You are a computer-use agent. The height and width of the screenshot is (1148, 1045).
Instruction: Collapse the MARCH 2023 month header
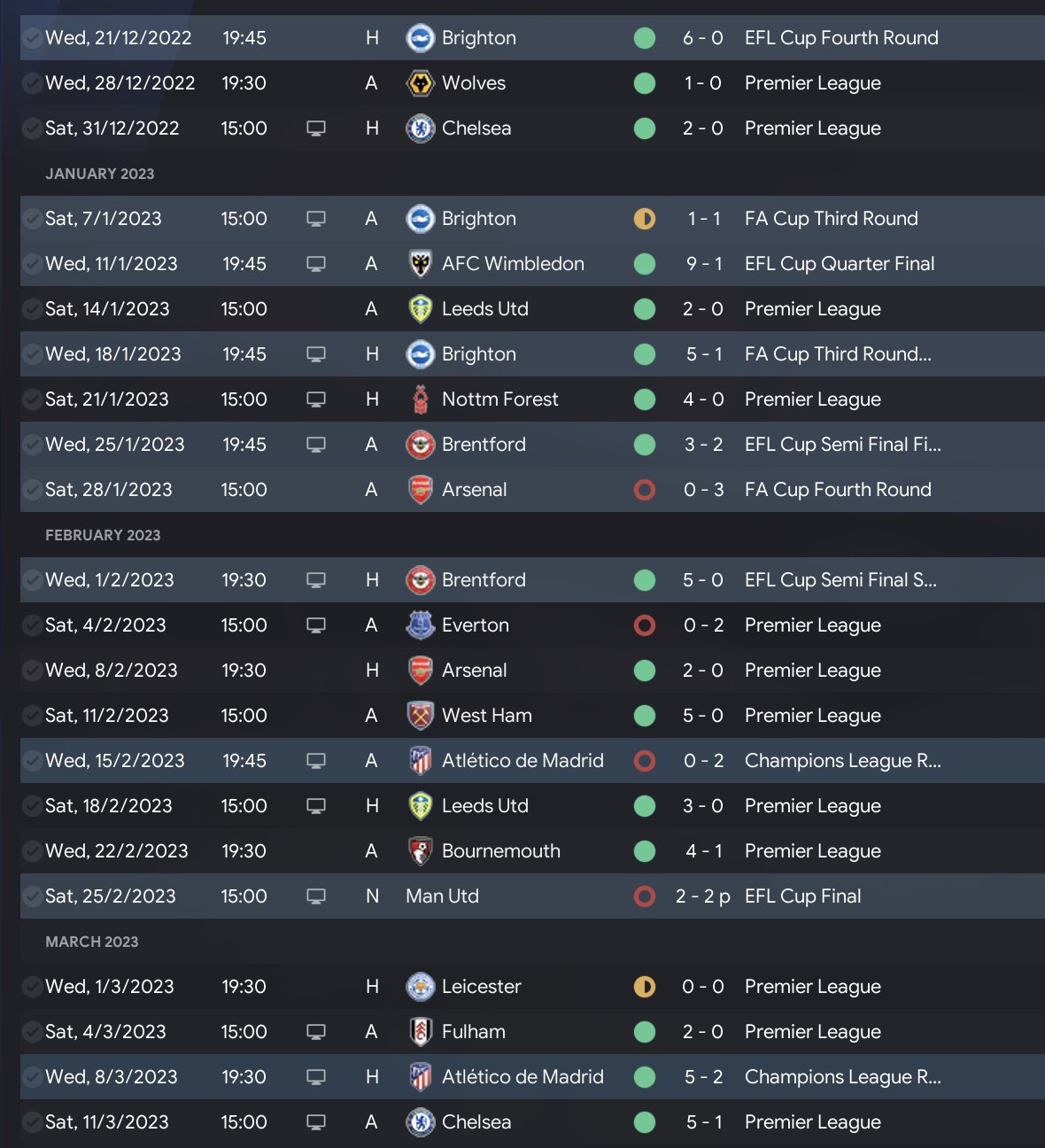coord(92,942)
